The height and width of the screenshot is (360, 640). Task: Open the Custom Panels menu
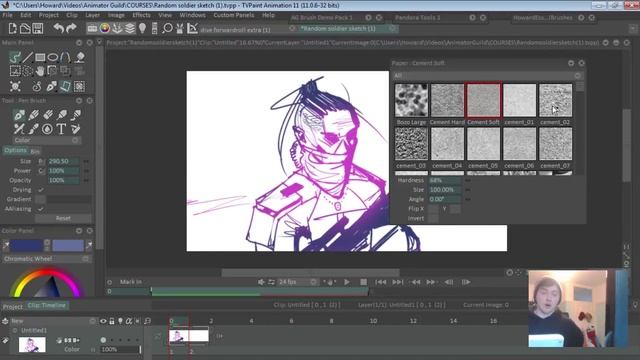point(234,15)
